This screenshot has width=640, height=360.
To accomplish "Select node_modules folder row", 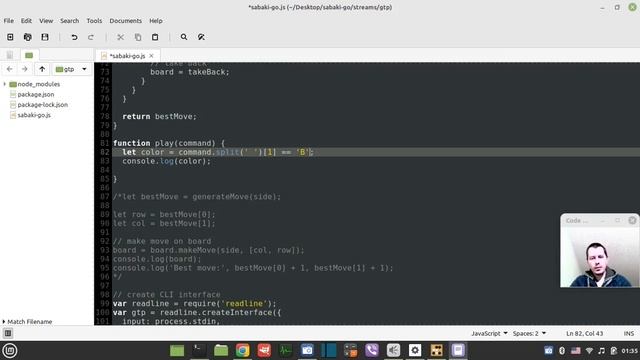I will (x=38, y=84).
